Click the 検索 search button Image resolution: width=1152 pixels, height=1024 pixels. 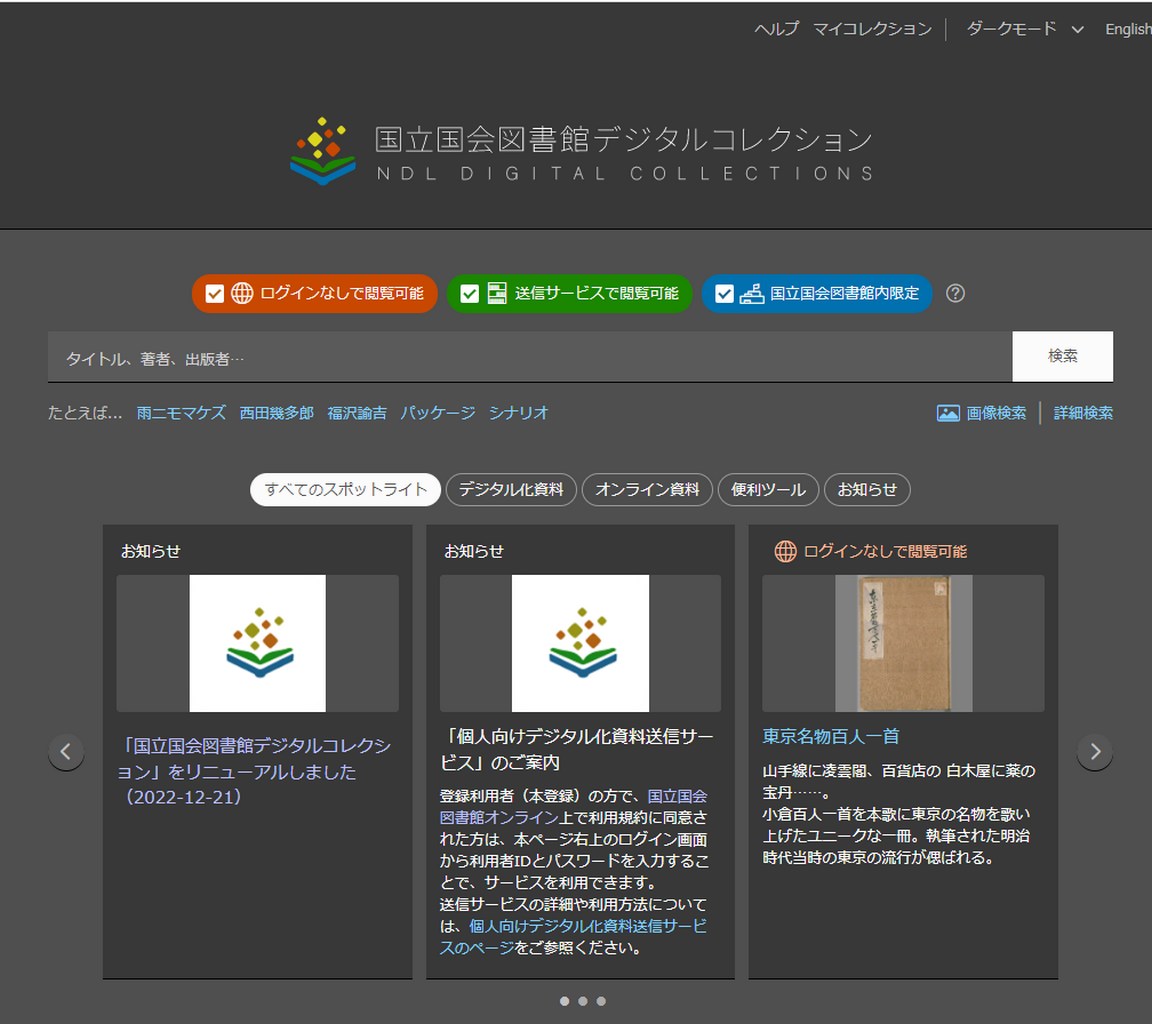pyautogui.click(x=1062, y=356)
